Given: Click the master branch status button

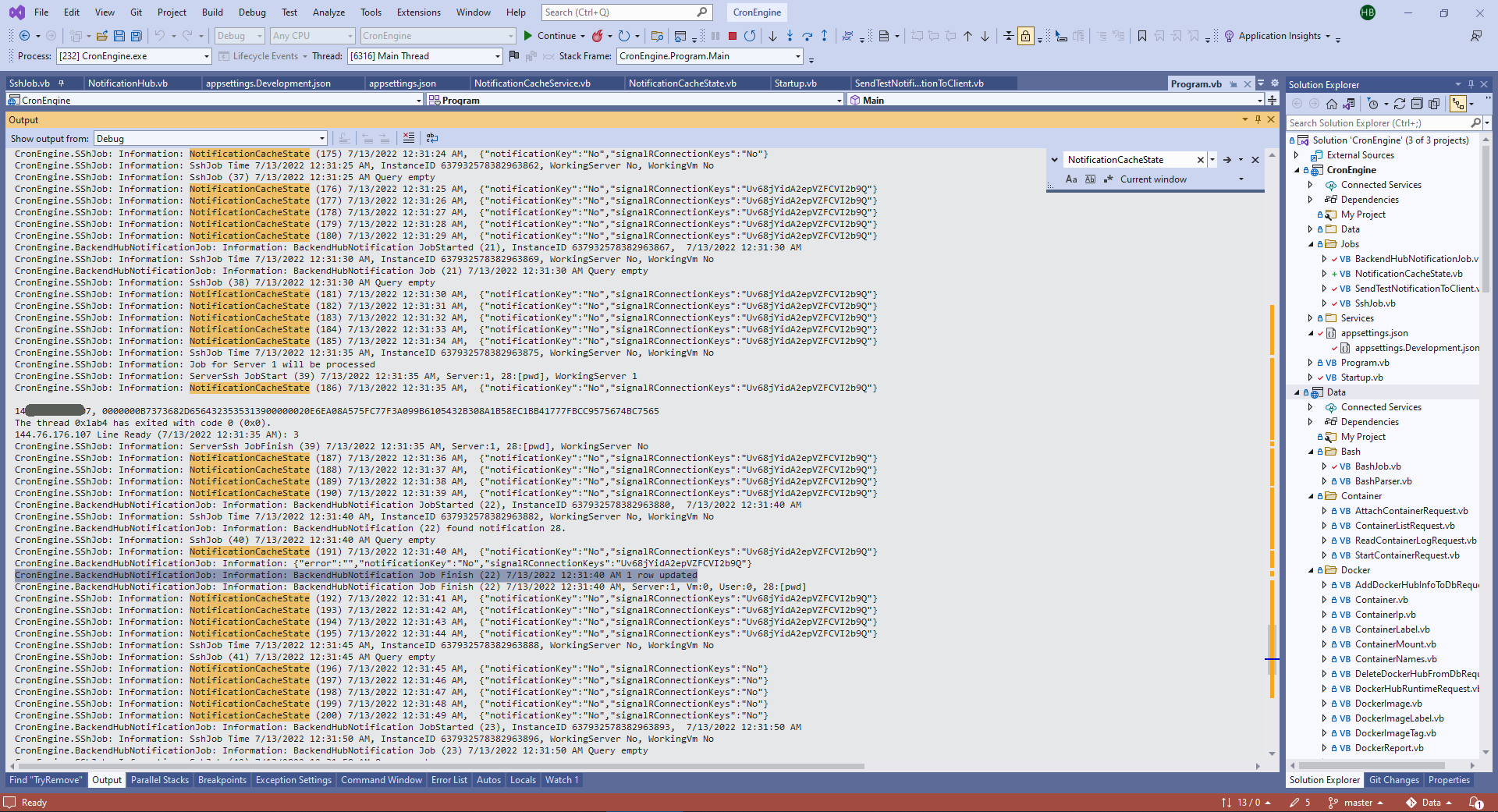Looking at the screenshot, I should (x=1355, y=803).
